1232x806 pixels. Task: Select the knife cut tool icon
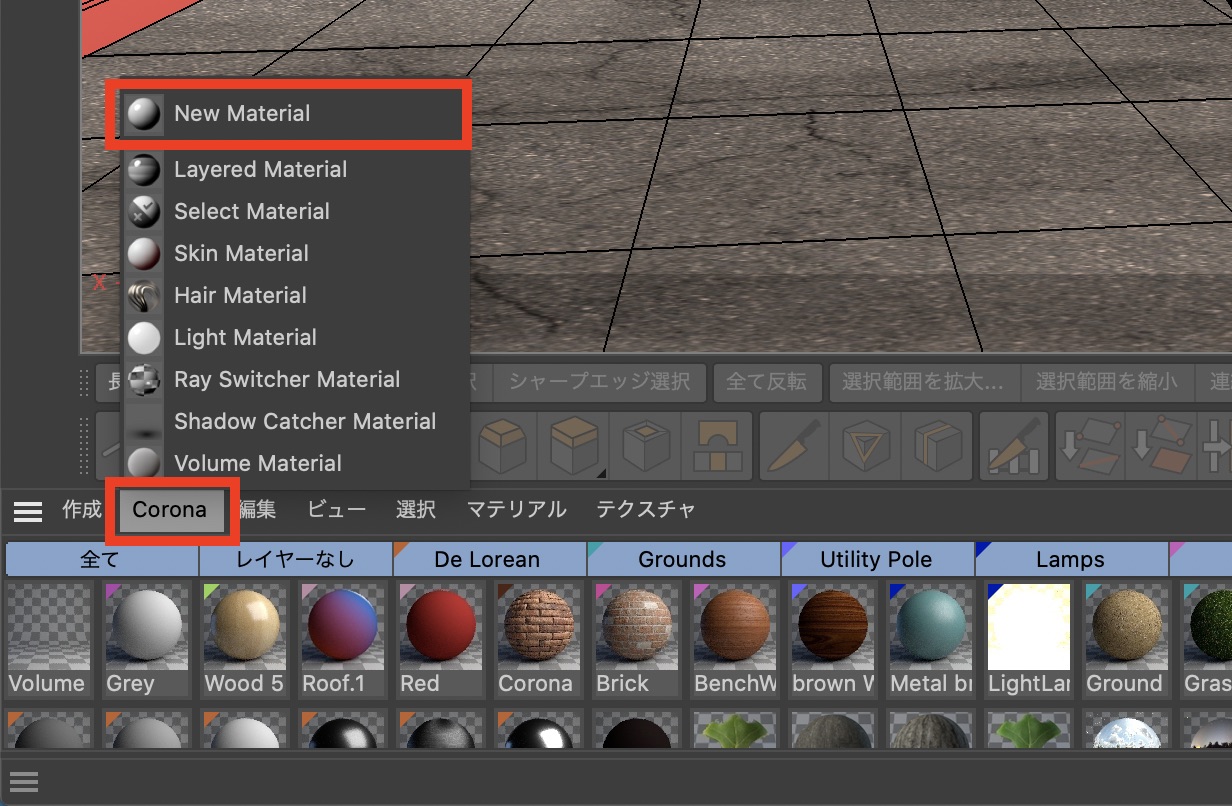coord(790,446)
